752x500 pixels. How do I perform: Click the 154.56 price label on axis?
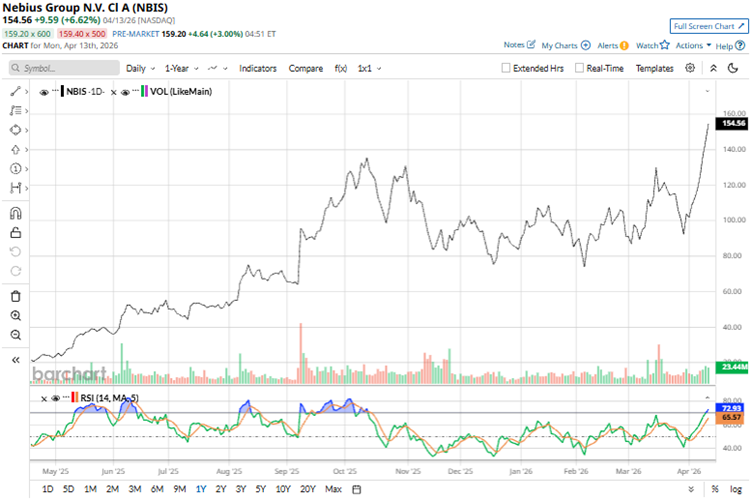pos(732,123)
